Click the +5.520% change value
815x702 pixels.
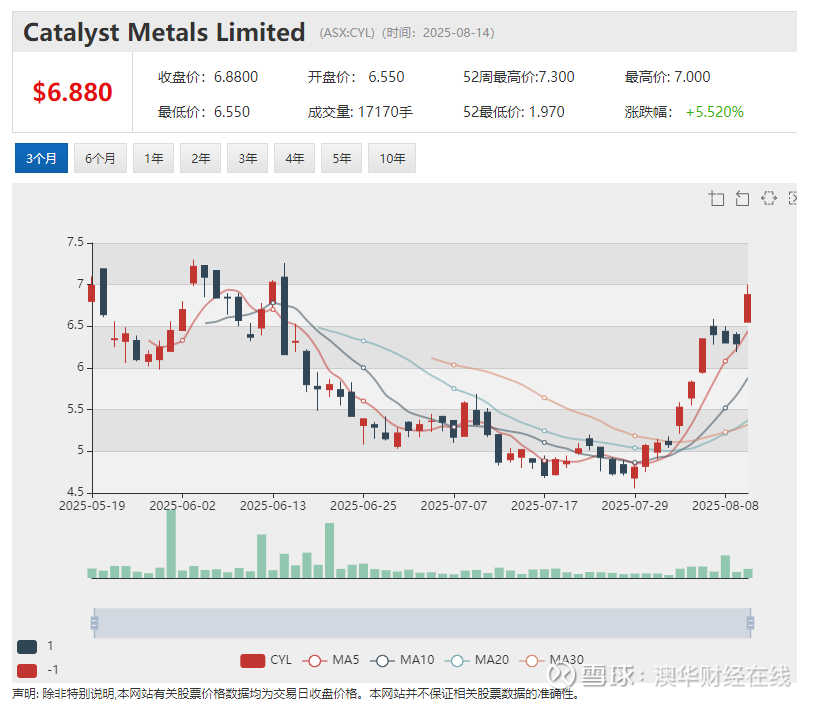click(x=715, y=112)
